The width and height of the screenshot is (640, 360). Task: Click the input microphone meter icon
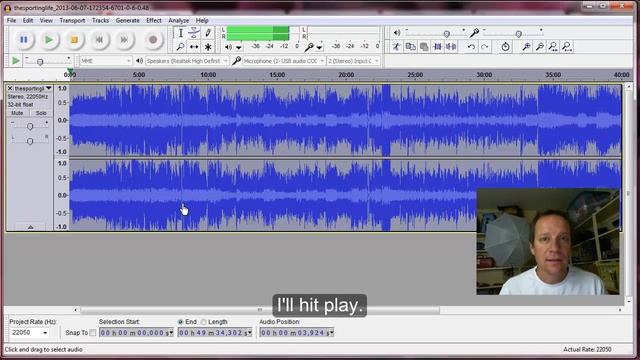click(x=309, y=47)
